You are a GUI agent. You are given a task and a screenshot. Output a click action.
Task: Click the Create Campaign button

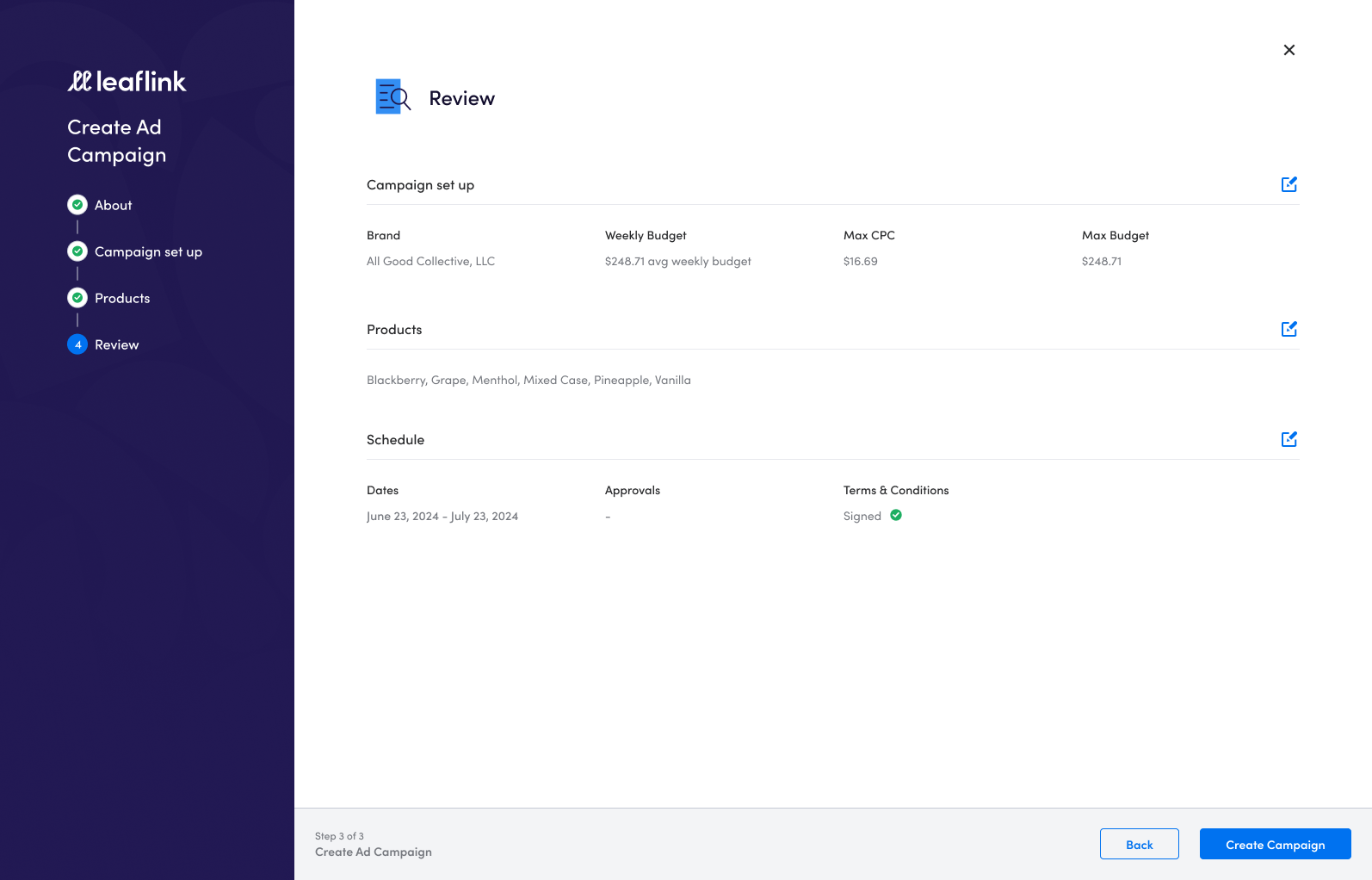point(1275,844)
